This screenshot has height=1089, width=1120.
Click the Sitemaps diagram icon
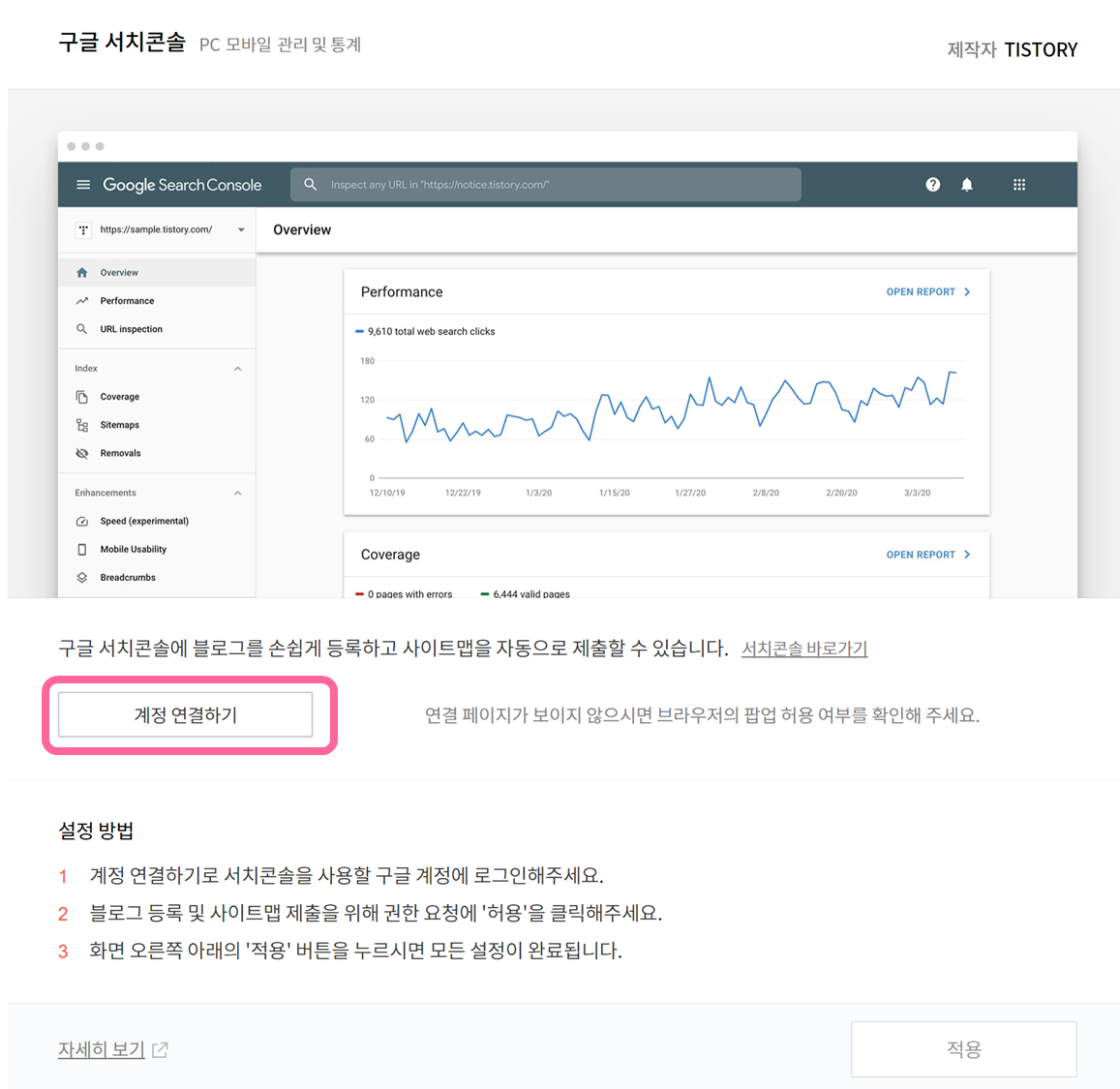pos(83,424)
